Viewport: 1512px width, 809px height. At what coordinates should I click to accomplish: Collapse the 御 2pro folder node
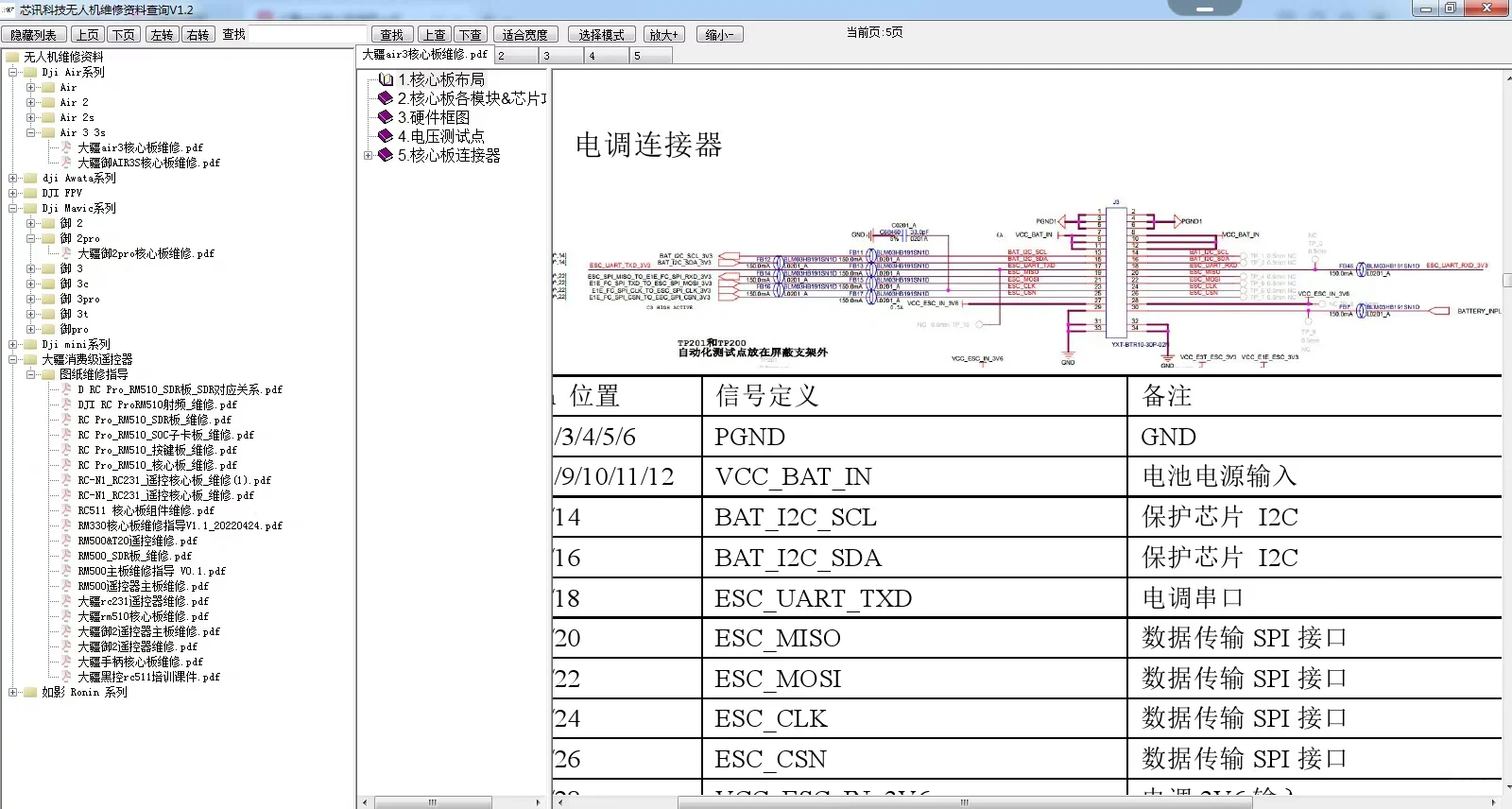[31, 238]
